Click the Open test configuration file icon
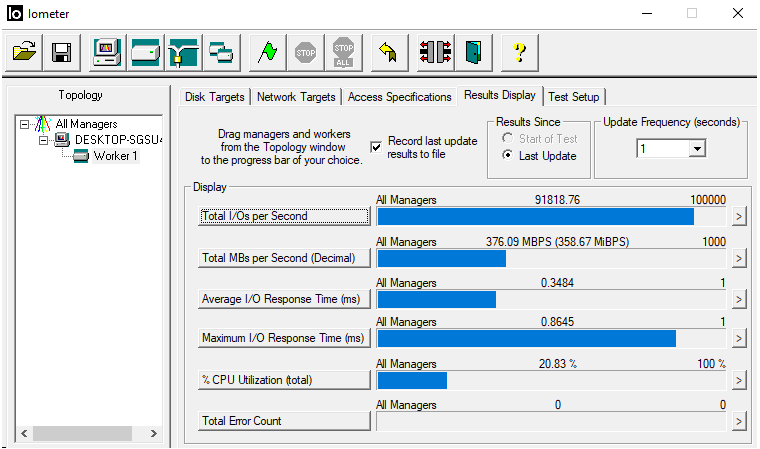 pos(25,52)
